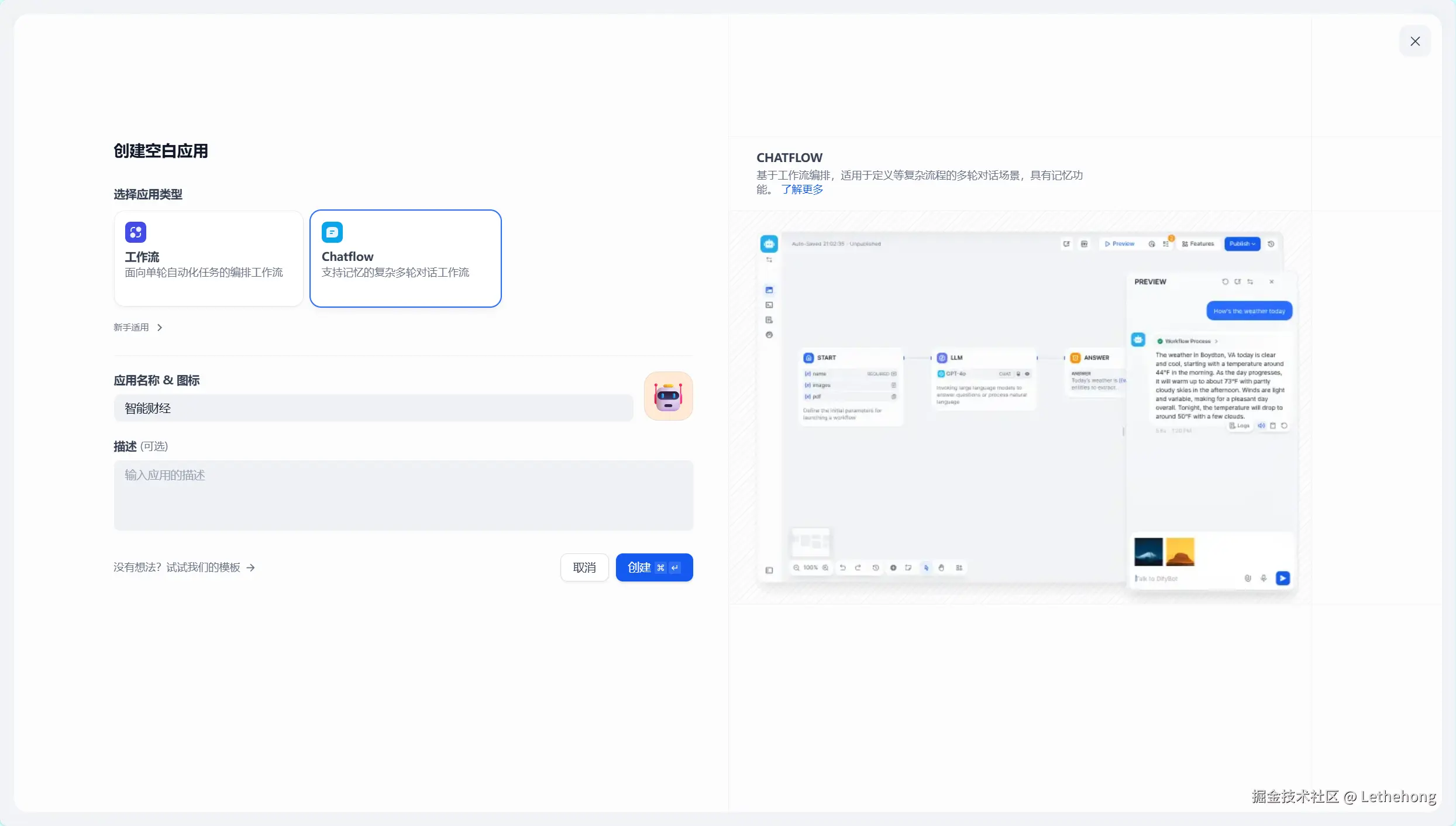1456x826 pixels.
Task: Click the 取消 button
Action: [x=584, y=567]
